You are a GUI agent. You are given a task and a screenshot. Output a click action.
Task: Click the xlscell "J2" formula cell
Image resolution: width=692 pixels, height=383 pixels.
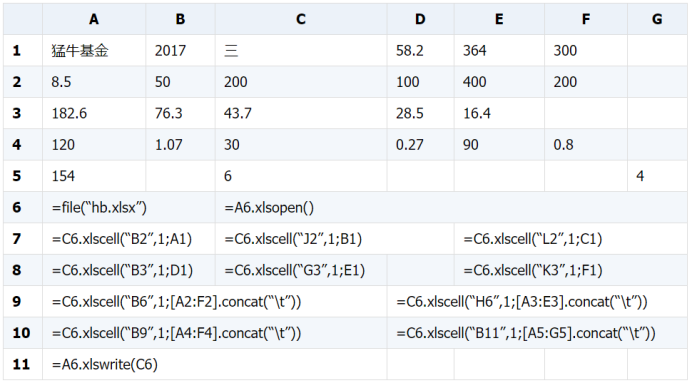335,239
